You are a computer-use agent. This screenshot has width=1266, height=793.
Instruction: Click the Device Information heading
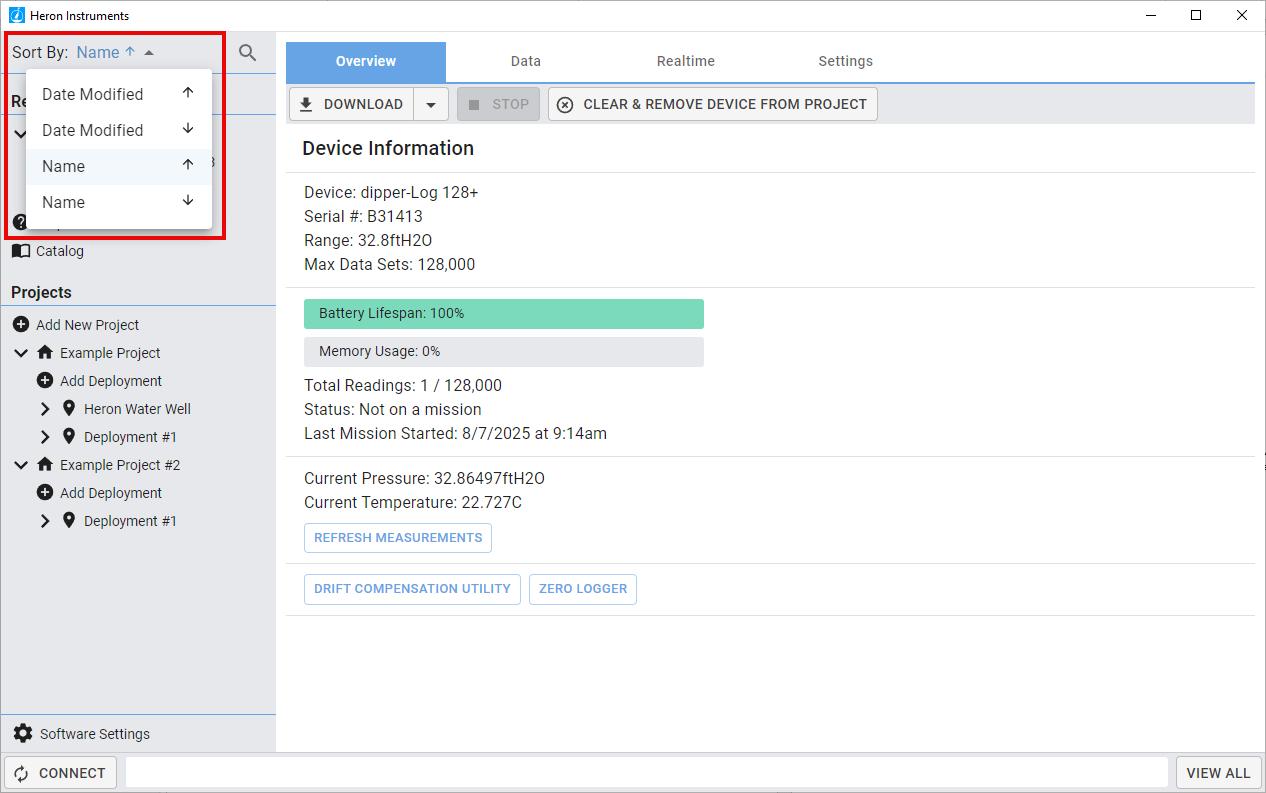pyautogui.click(x=388, y=148)
